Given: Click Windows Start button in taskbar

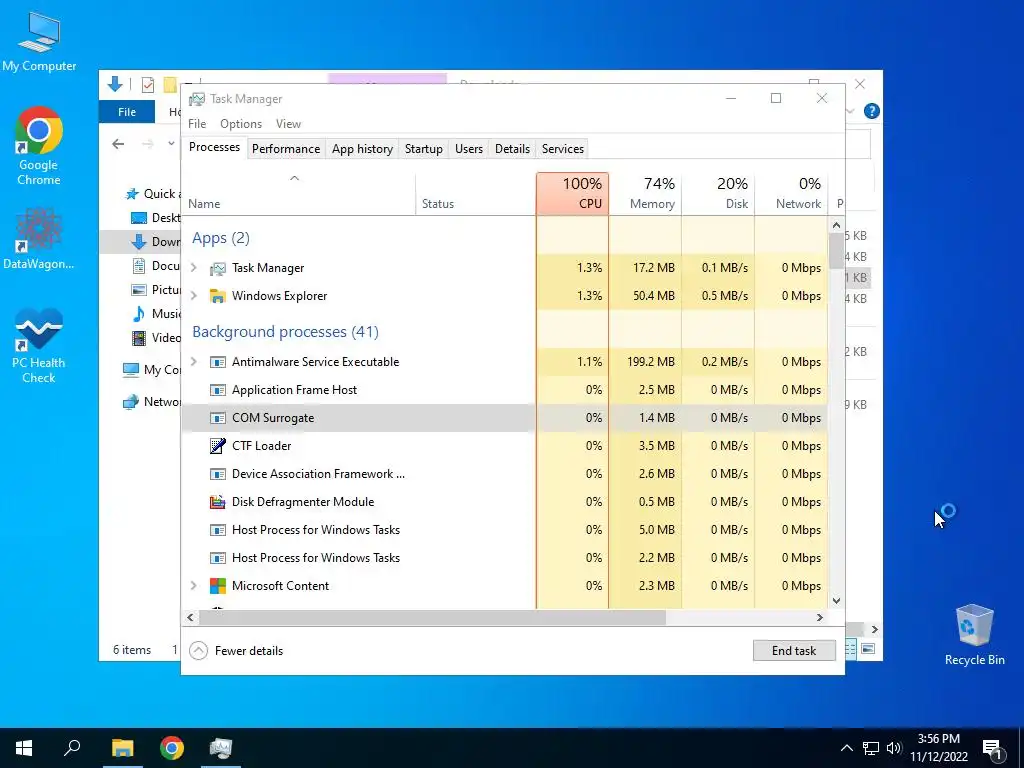Looking at the screenshot, I should pyautogui.click(x=24, y=748).
